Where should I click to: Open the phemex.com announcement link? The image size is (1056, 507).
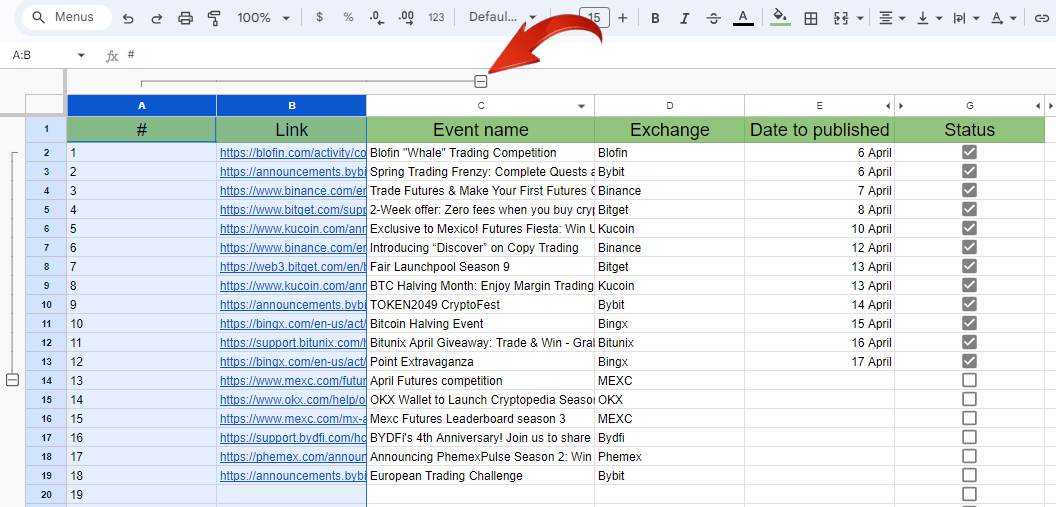pyautogui.click(x=293, y=457)
